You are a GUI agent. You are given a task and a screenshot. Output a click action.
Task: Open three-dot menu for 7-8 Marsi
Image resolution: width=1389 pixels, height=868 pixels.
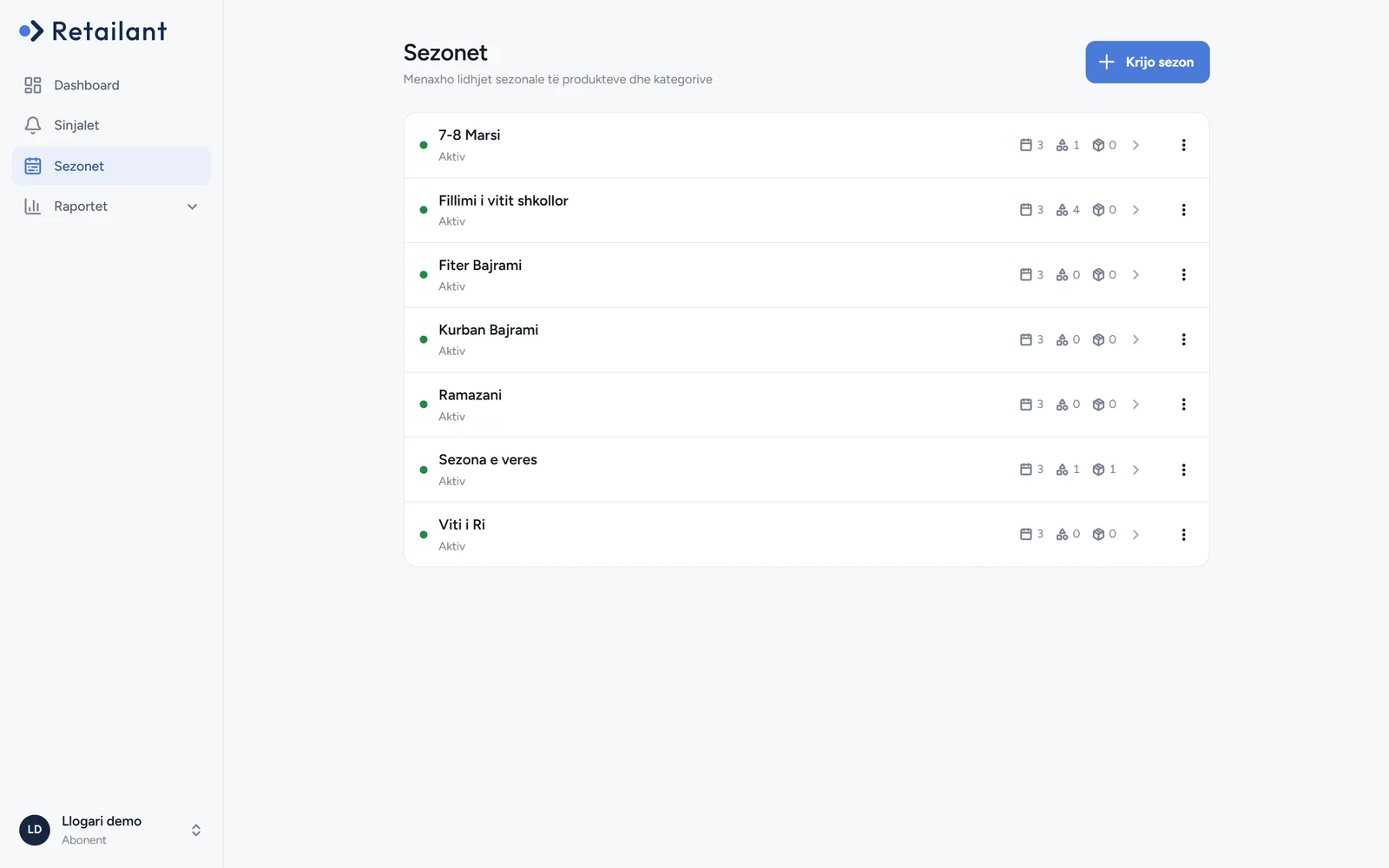tap(1183, 145)
